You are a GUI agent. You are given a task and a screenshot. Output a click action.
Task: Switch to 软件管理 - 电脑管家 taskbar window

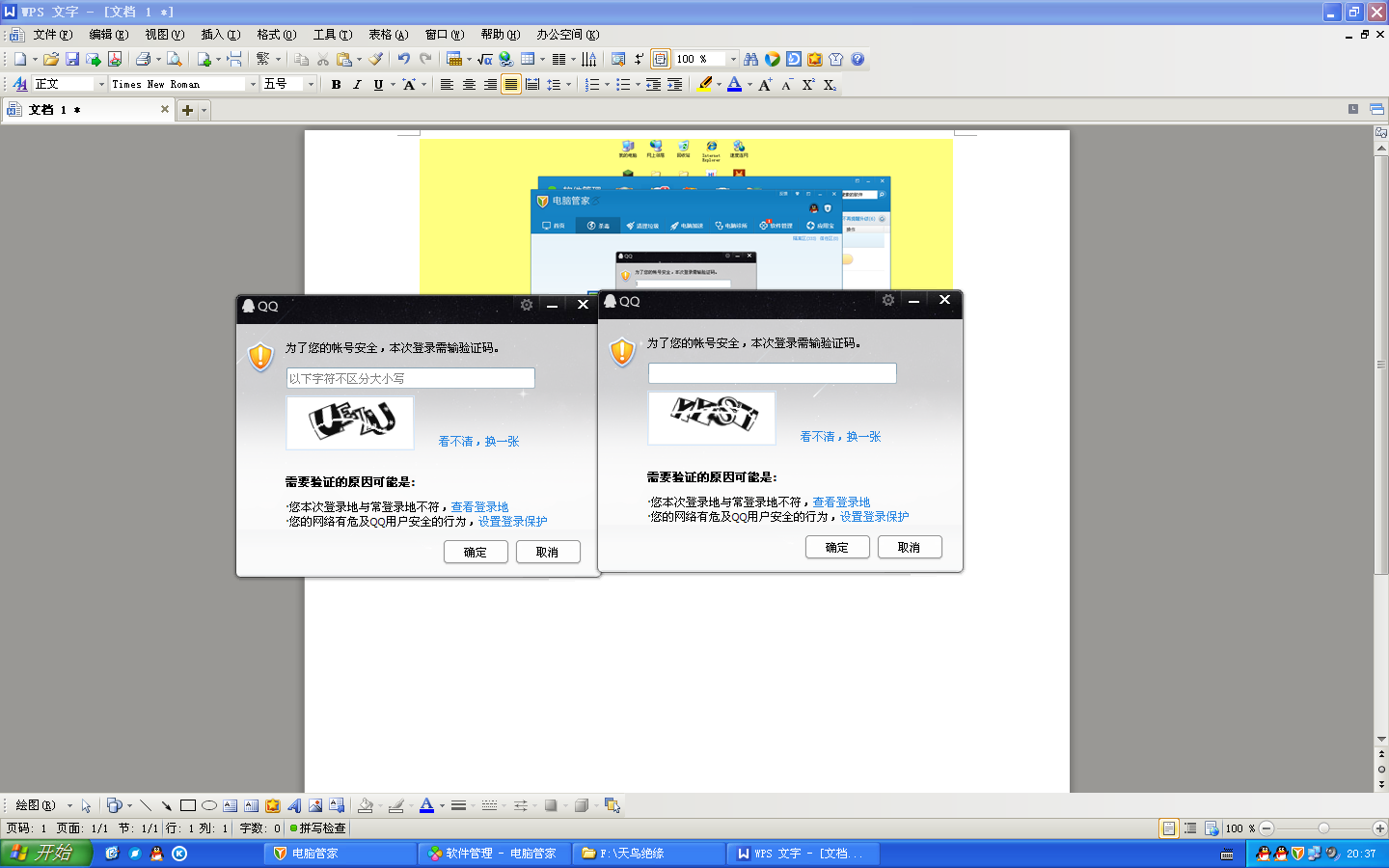click(x=493, y=854)
